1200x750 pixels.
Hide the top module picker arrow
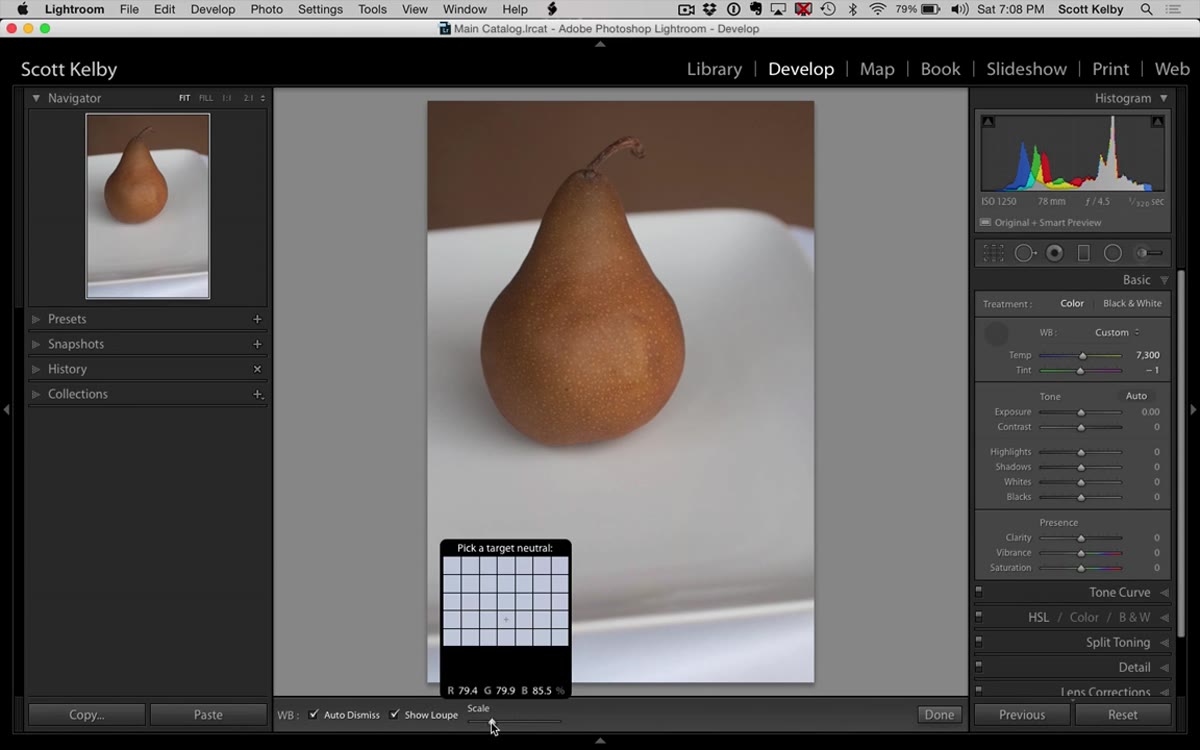click(600, 44)
